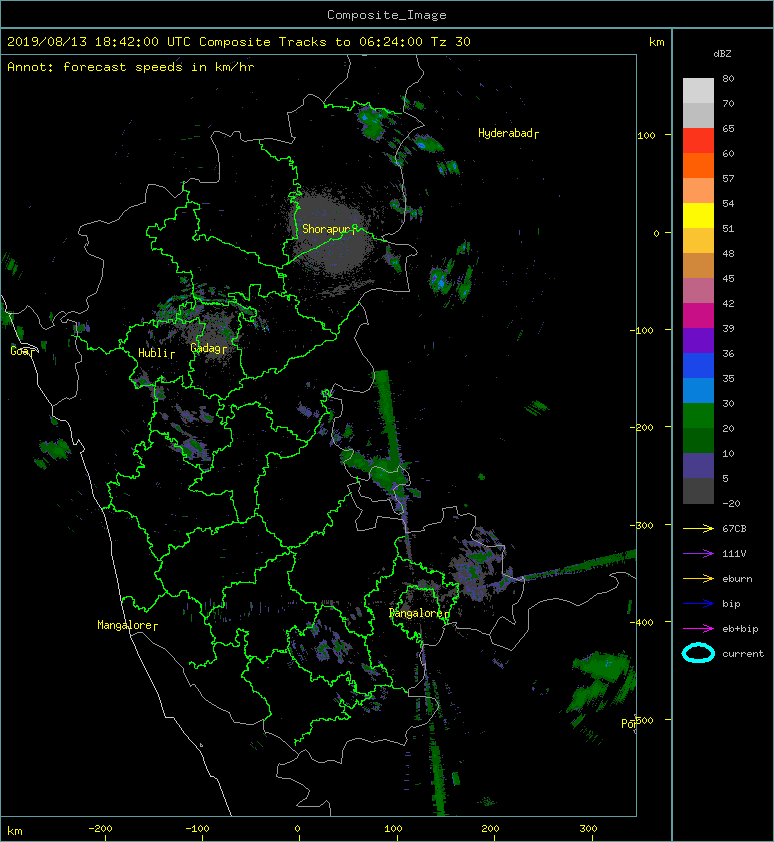Click the 2019/08/13 18:42:00 UTC timestamp
The image size is (774, 842).
point(98,42)
